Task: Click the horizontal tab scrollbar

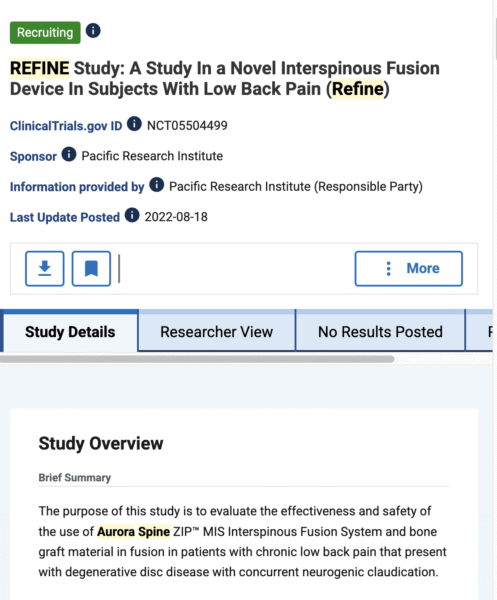Action: pos(197,359)
